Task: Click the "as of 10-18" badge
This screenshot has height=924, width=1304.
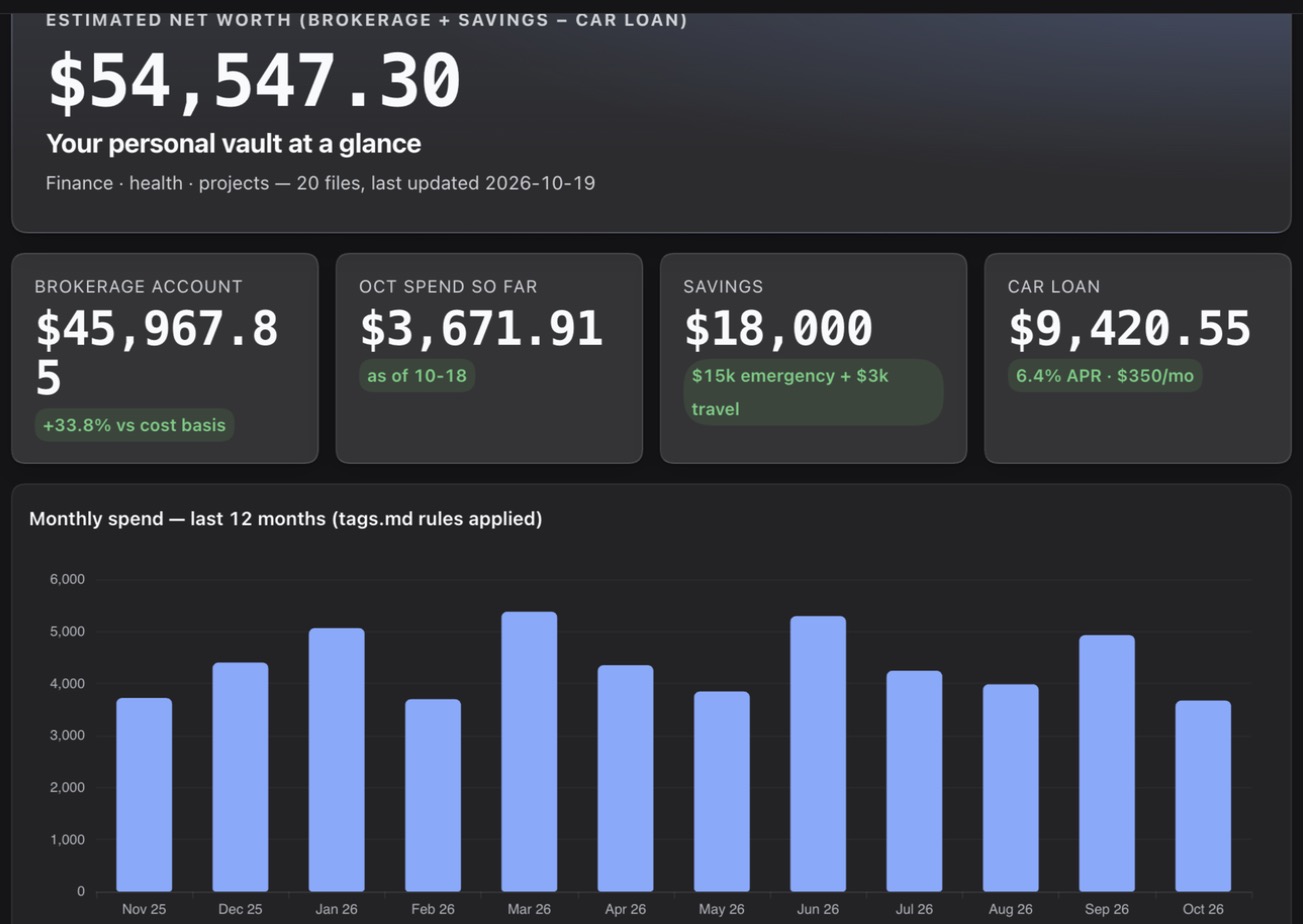Action: coord(417,376)
